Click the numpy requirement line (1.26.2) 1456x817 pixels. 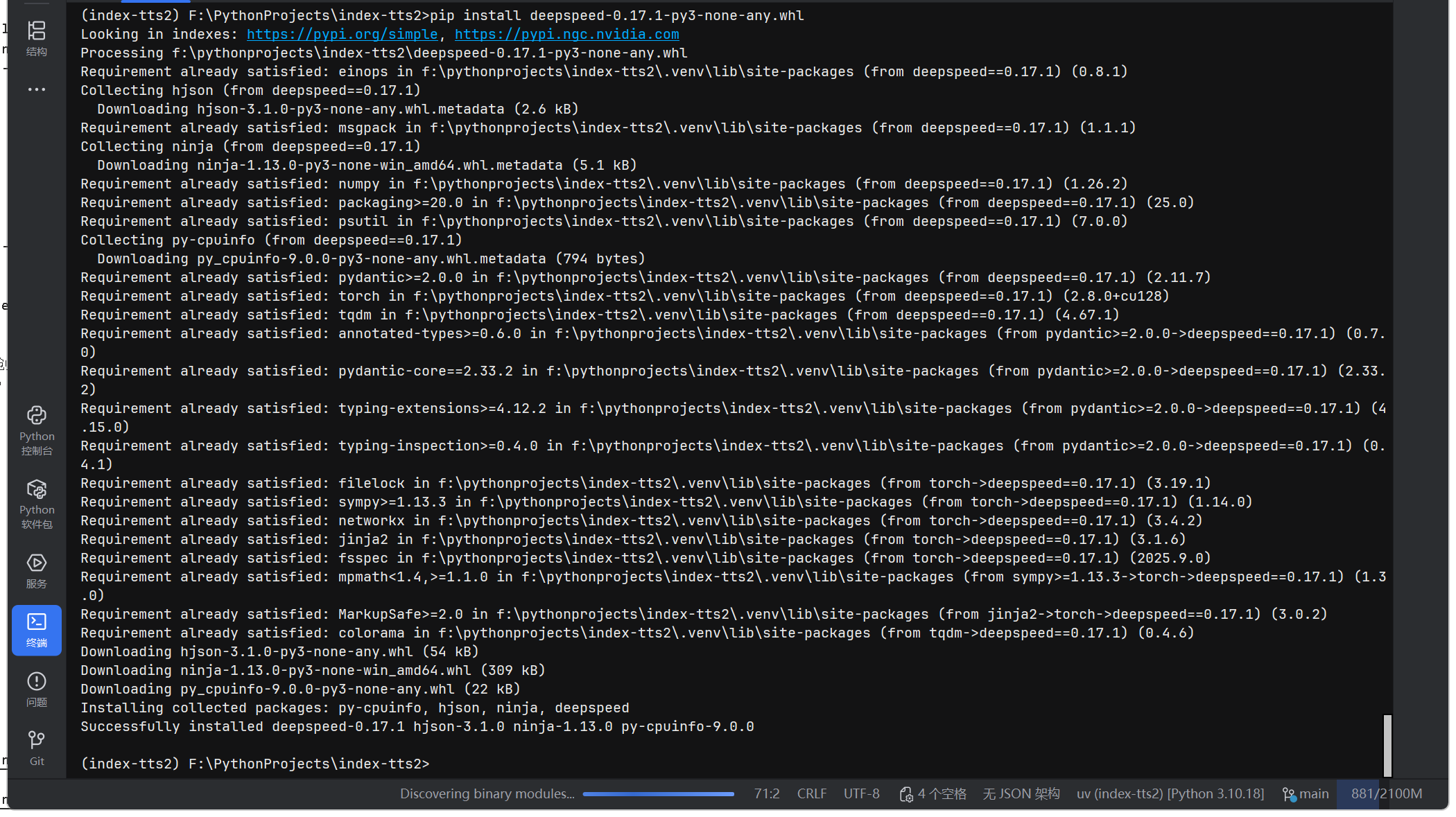(x=604, y=184)
